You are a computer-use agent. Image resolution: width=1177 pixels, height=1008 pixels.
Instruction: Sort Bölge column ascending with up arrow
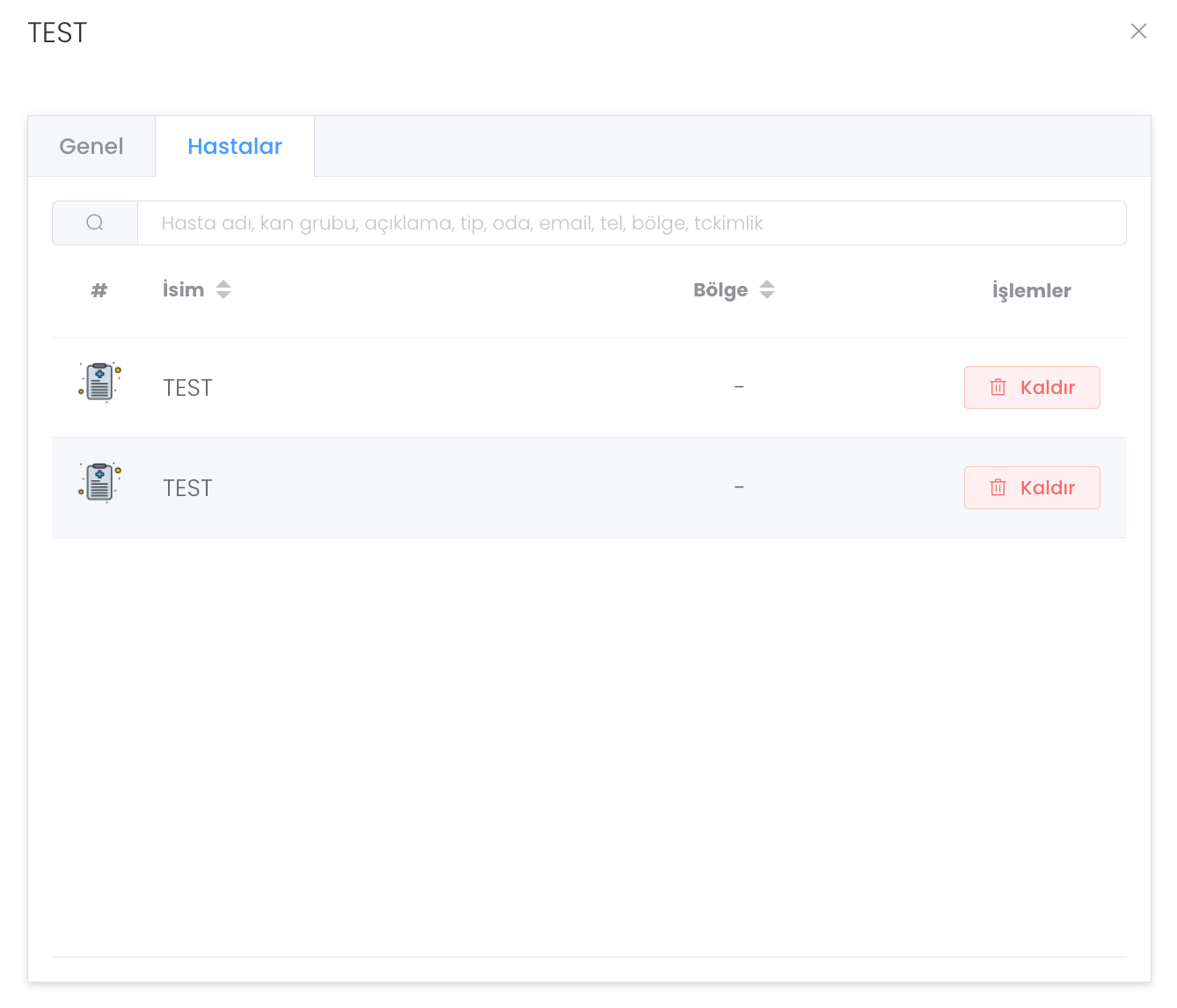click(767, 283)
